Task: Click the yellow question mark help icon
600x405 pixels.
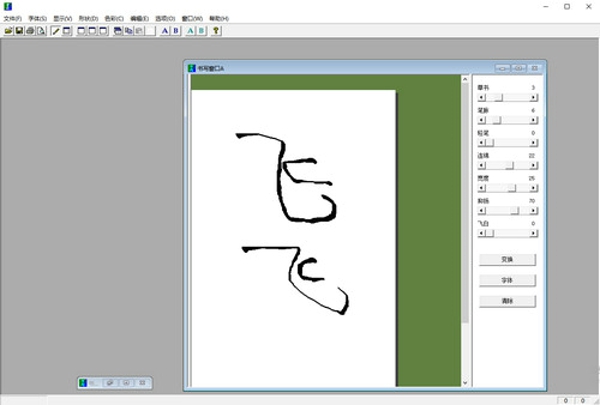Action: pyautogui.click(x=215, y=31)
